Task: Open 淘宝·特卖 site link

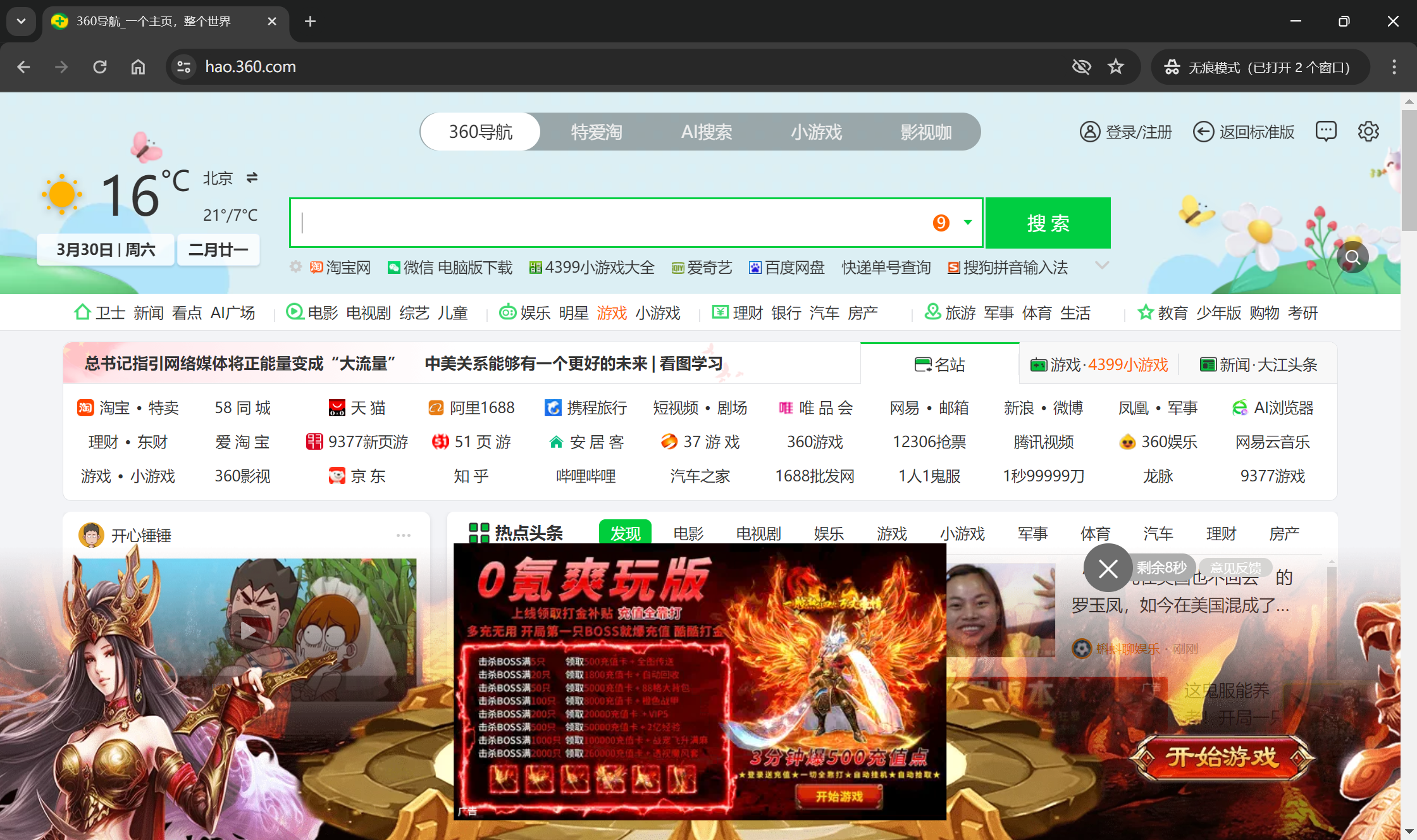Action: 128,408
